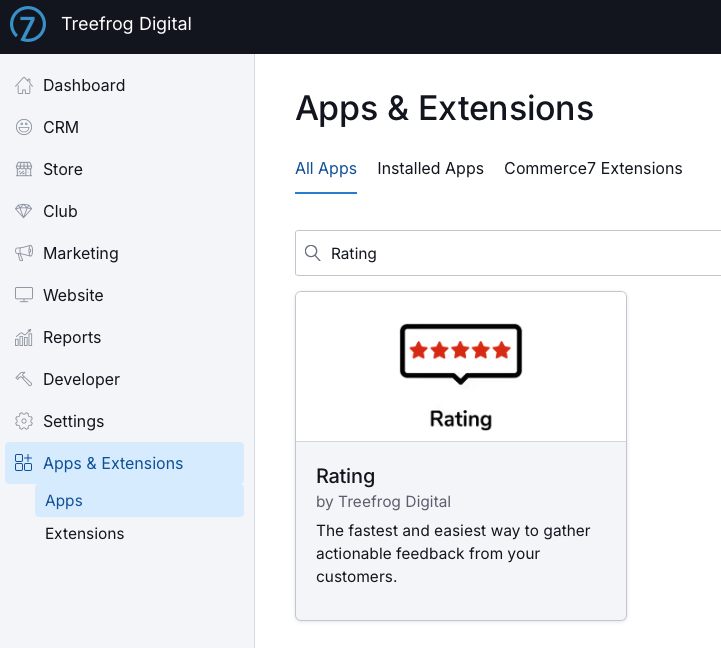The width and height of the screenshot is (721, 648).
Task: Select the Apps submenu item
Action: click(139, 500)
